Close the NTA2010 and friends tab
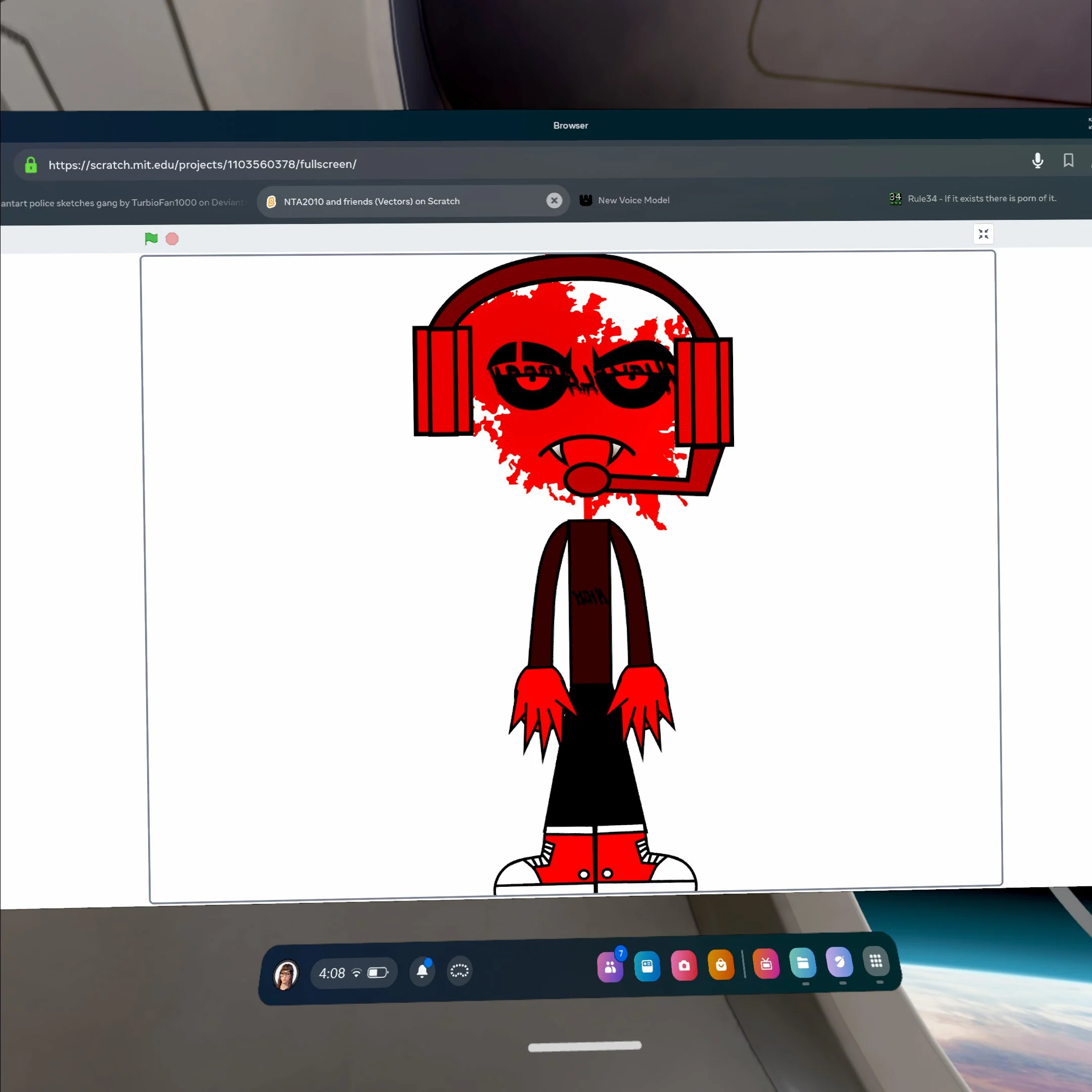 (x=554, y=200)
